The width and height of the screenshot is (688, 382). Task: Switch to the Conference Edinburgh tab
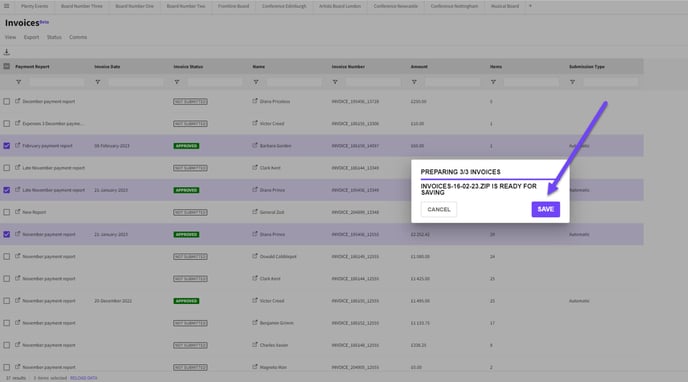[284, 6]
